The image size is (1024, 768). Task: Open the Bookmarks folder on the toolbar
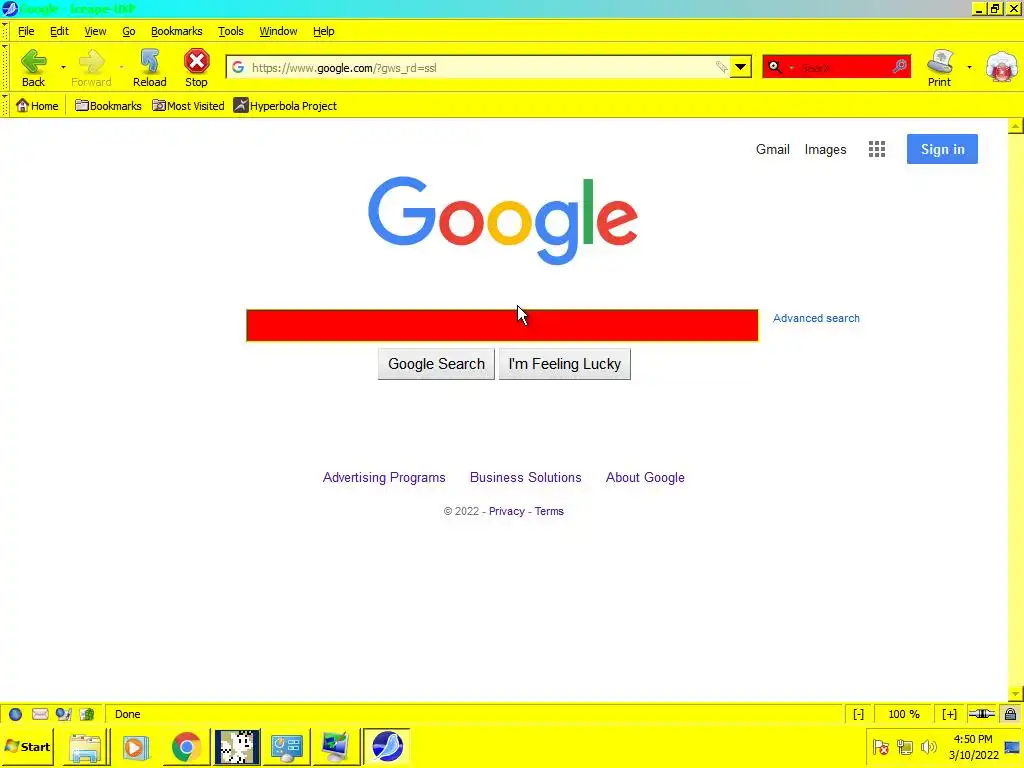[x=108, y=106]
